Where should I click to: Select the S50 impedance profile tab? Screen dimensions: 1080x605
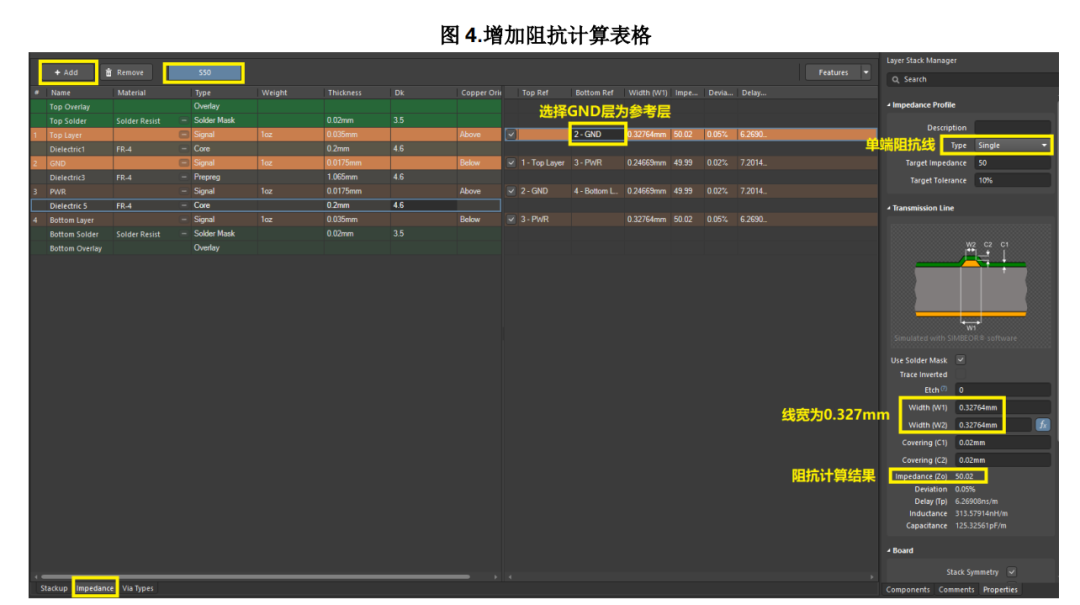pyautogui.click(x=204, y=72)
